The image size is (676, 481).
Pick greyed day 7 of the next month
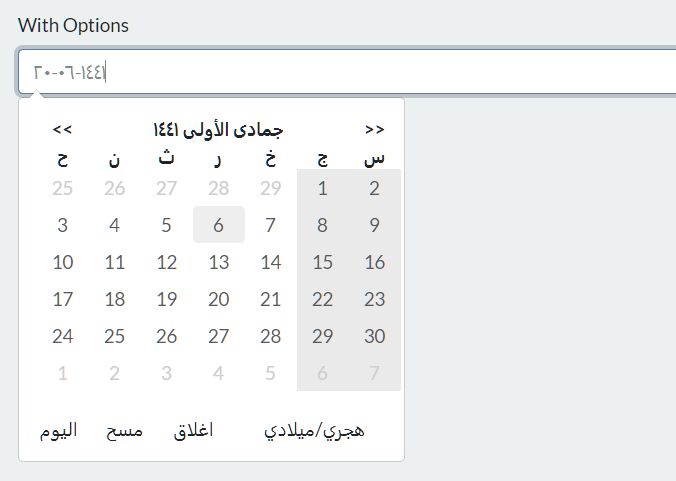pos(374,373)
